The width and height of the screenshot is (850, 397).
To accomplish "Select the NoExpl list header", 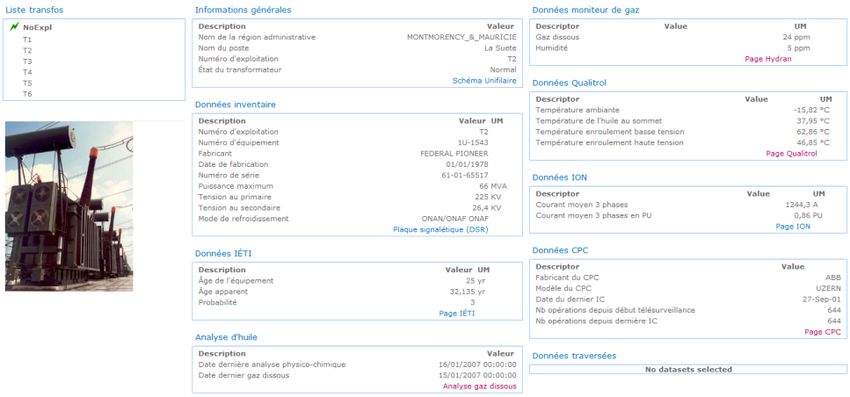I will (37, 28).
